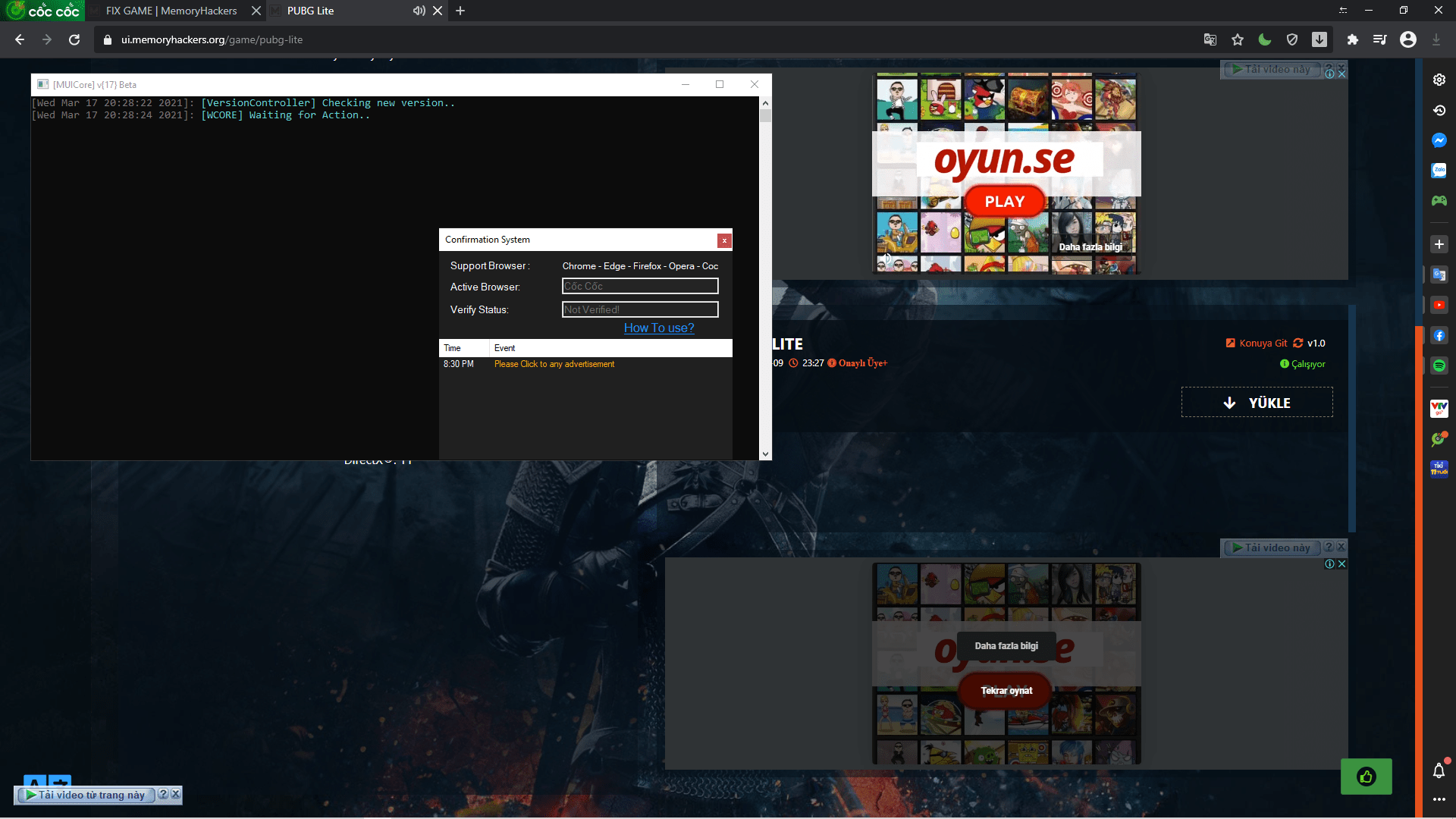The image size is (1456, 819).
Task: Click the How To use? link
Action: [x=659, y=328]
